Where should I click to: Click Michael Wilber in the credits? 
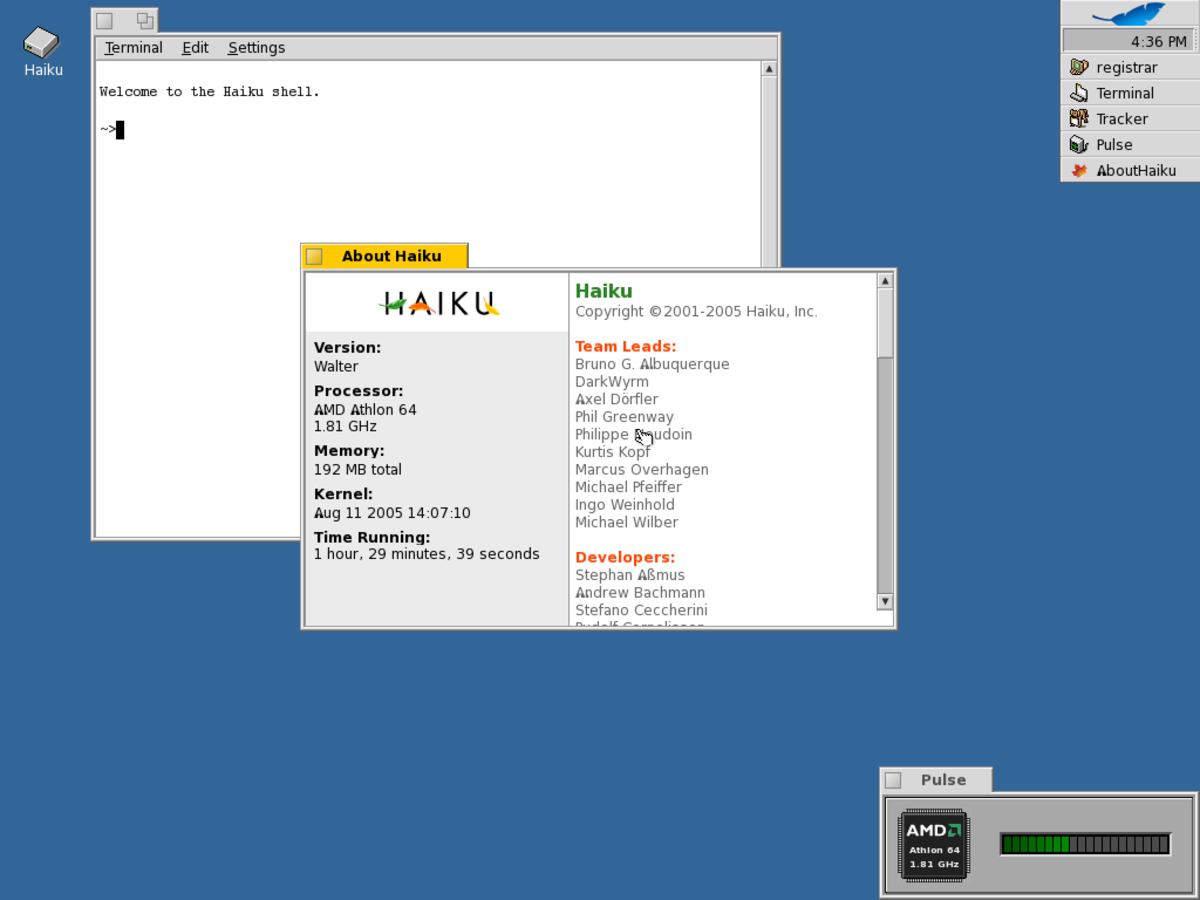pyautogui.click(x=626, y=522)
